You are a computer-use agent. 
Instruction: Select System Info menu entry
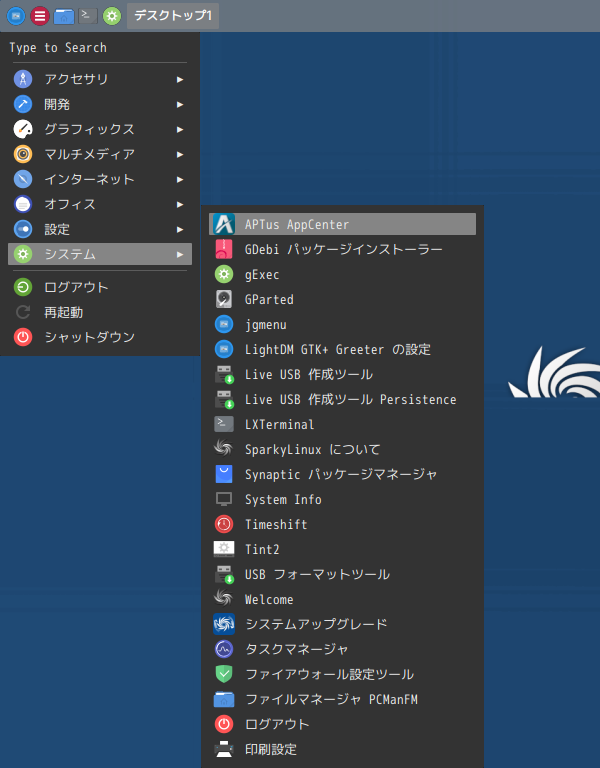(283, 499)
